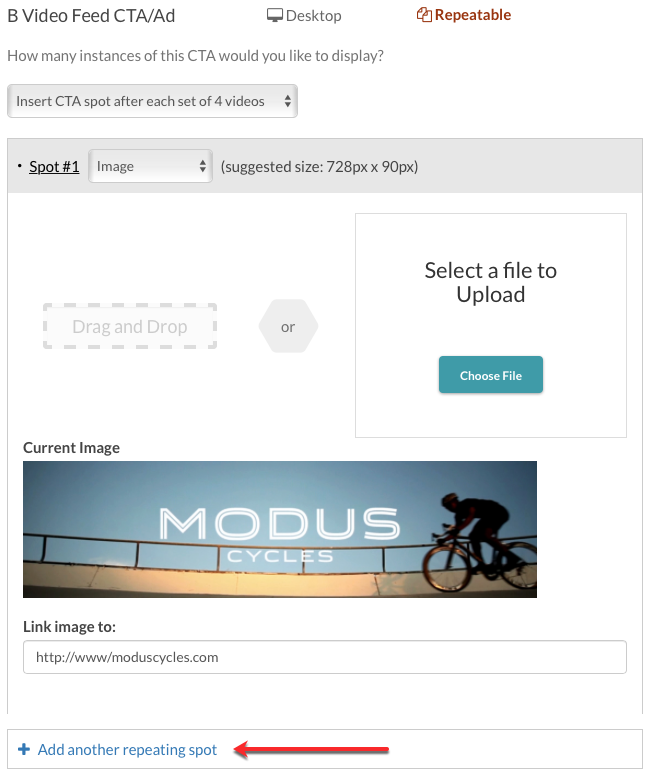
Task: Click the arrows of the Insert CTA spot selector
Action: (x=287, y=101)
